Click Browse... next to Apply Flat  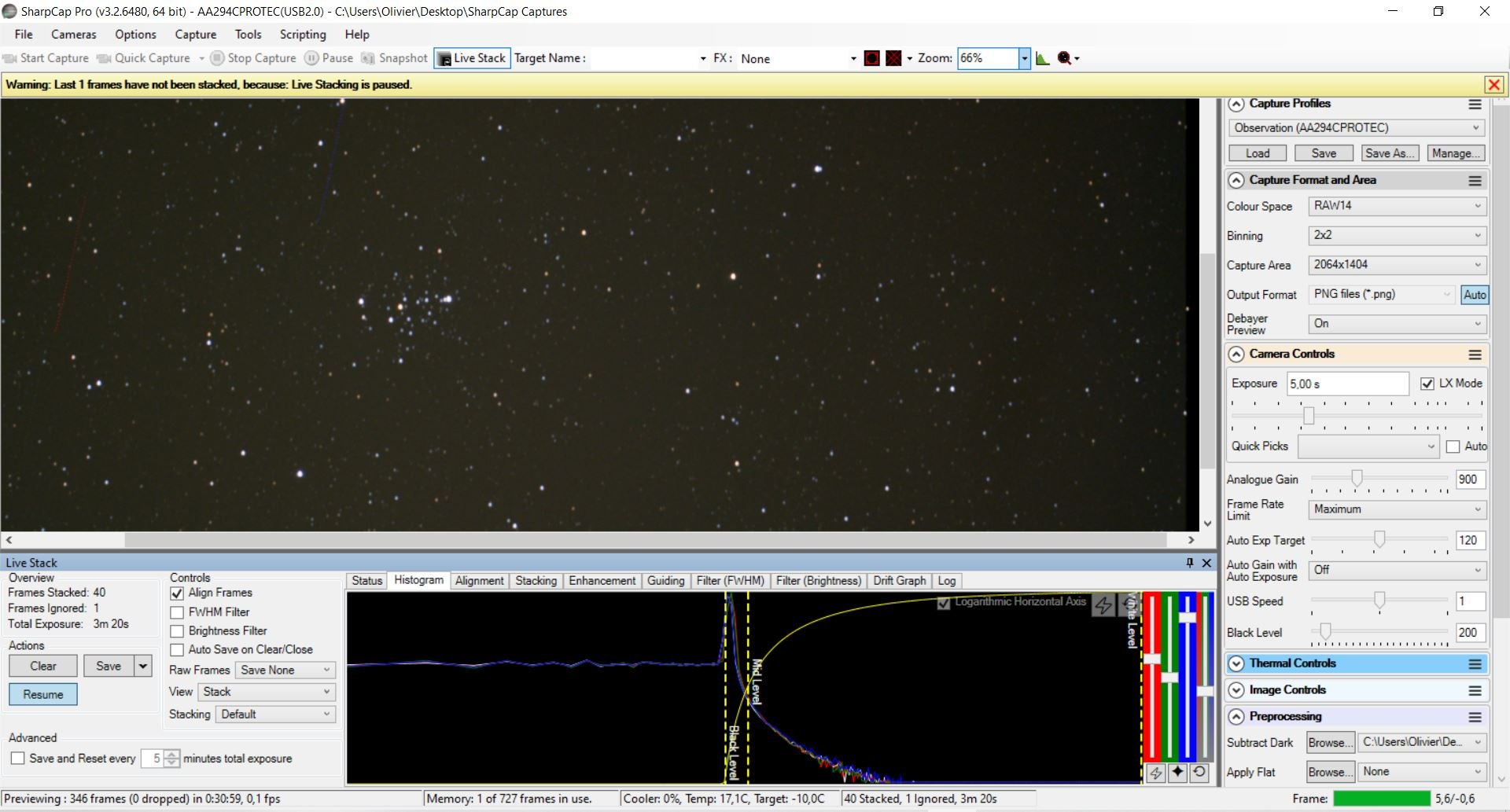(x=1331, y=773)
